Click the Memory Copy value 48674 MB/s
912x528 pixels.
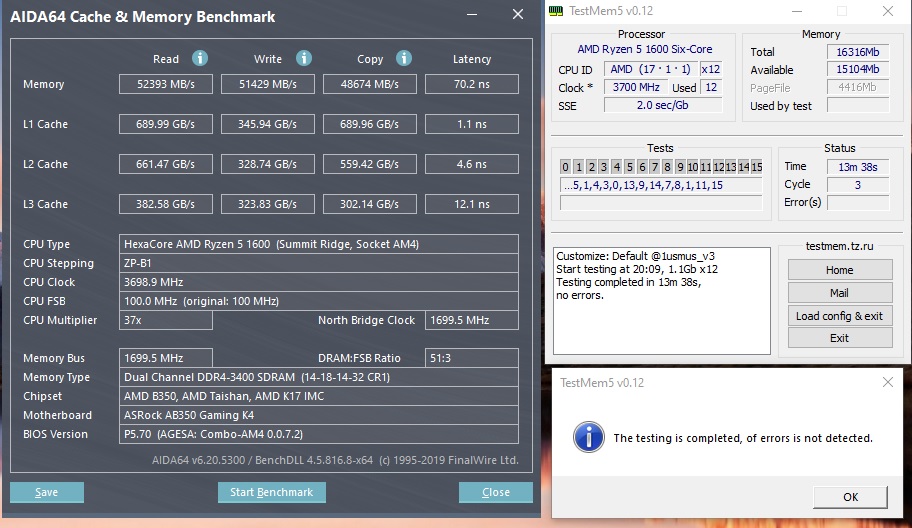coord(369,84)
